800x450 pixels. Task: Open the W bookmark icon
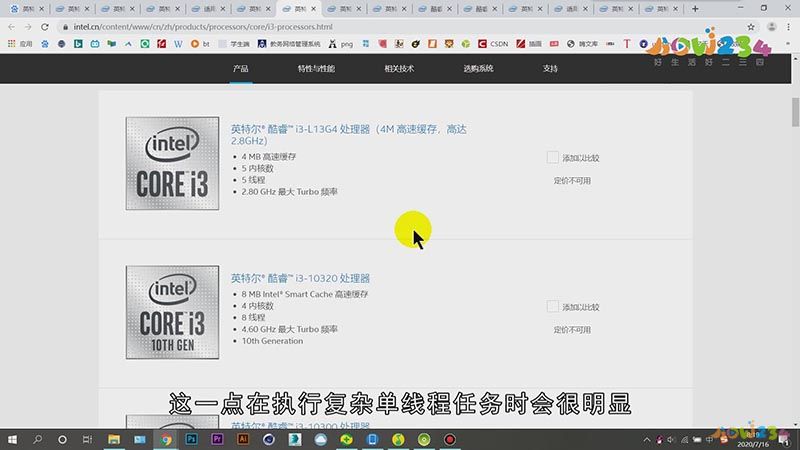[x=178, y=44]
